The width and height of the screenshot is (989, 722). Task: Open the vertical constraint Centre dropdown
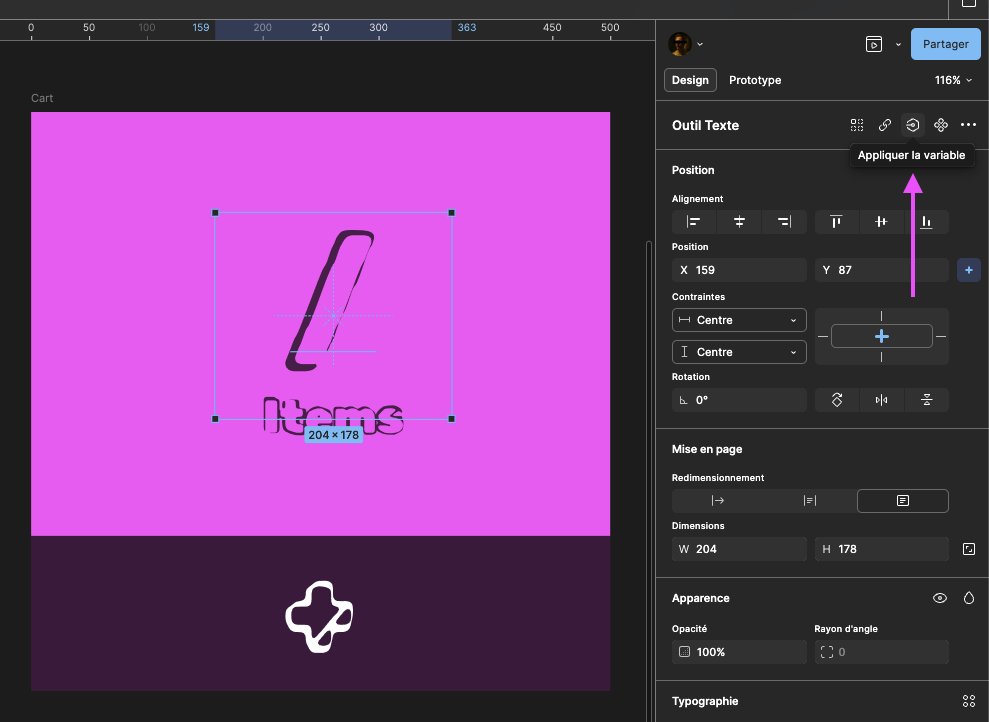coord(739,352)
